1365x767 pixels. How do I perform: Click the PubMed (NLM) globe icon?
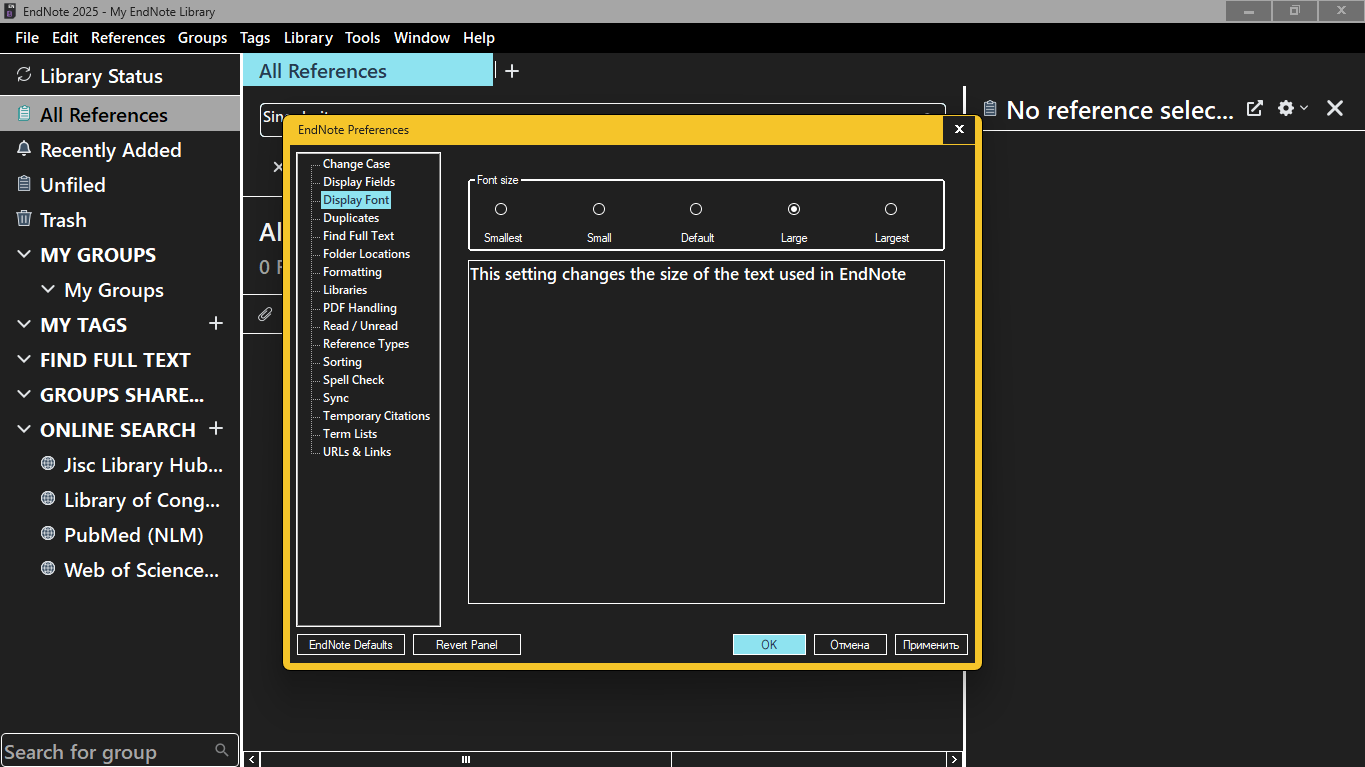pos(48,534)
